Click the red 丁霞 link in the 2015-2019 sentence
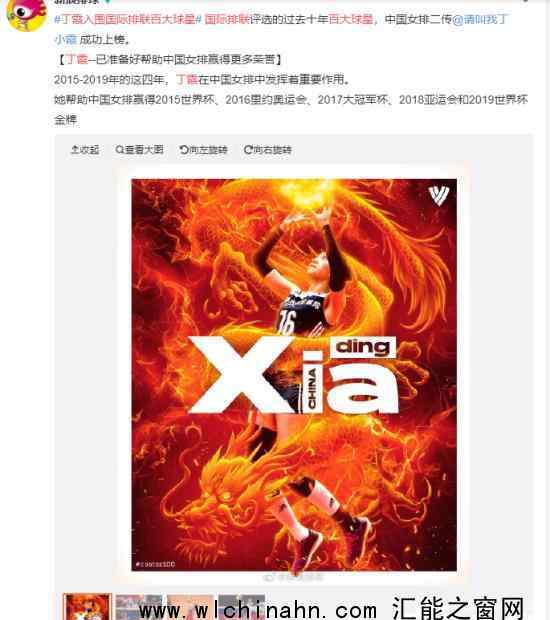550x620 pixels. (187, 79)
